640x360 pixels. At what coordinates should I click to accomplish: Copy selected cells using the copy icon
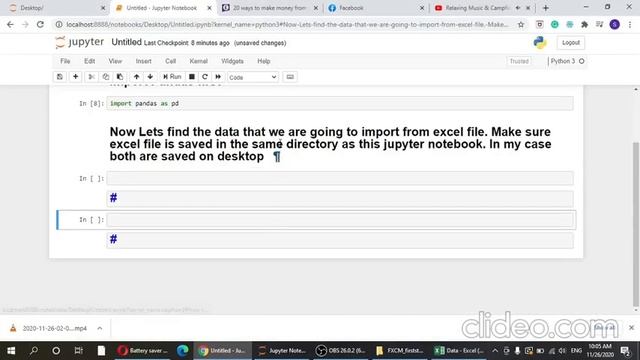106,77
